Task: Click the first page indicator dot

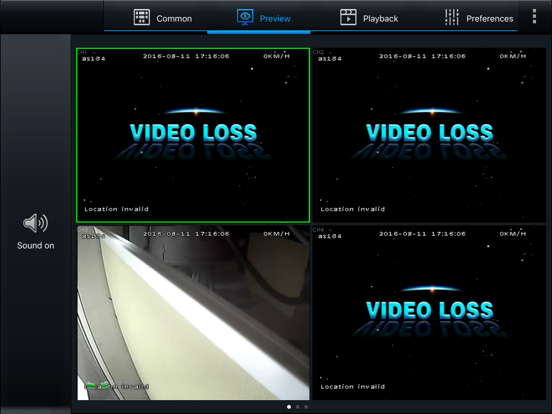Action: [x=289, y=407]
